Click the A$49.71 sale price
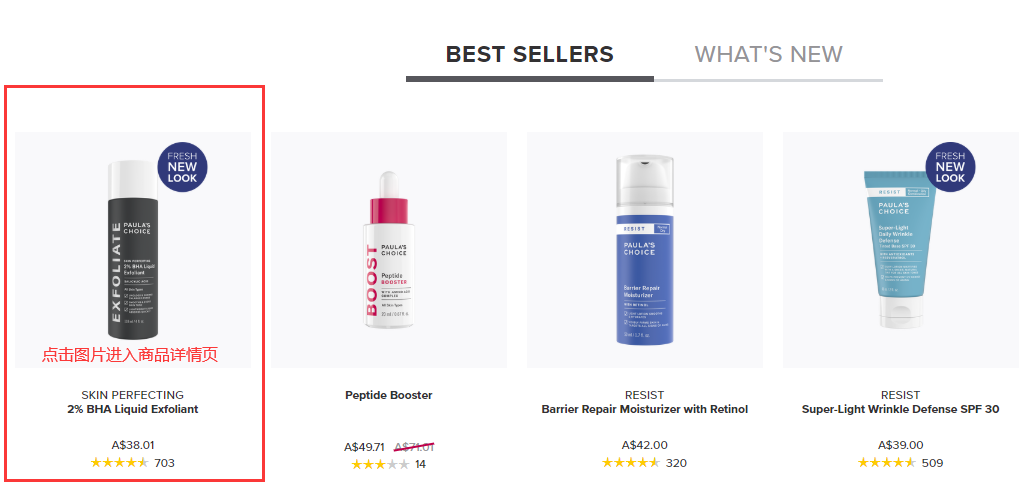 [x=364, y=447]
